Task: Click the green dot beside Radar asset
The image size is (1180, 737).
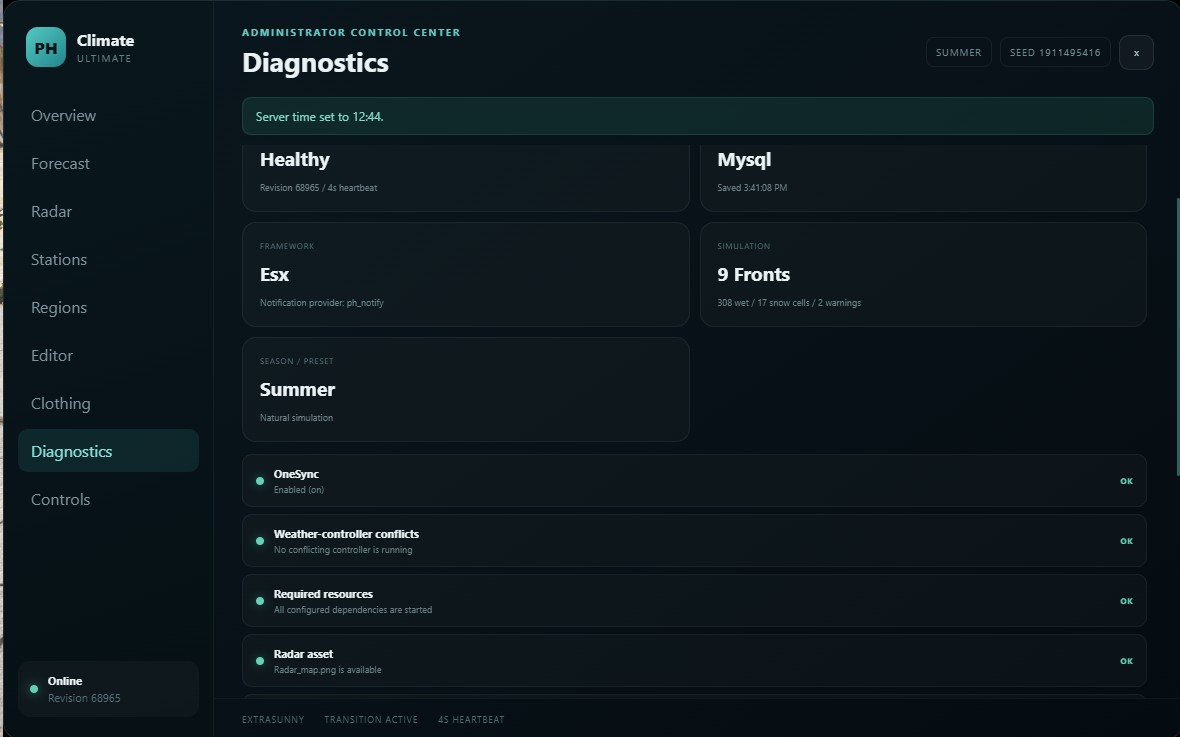Action: [x=260, y=661]
